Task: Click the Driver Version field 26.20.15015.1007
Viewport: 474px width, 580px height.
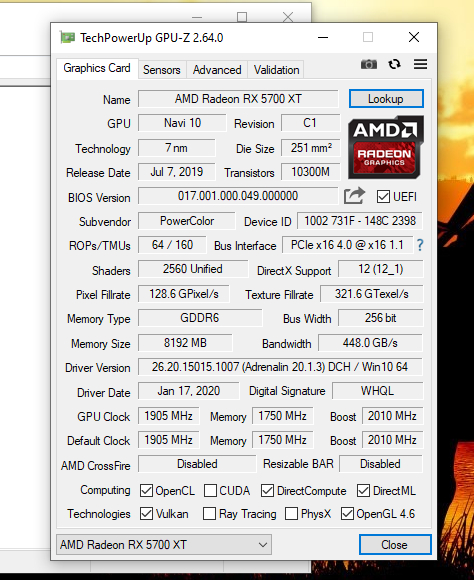Action: [280, 367]
